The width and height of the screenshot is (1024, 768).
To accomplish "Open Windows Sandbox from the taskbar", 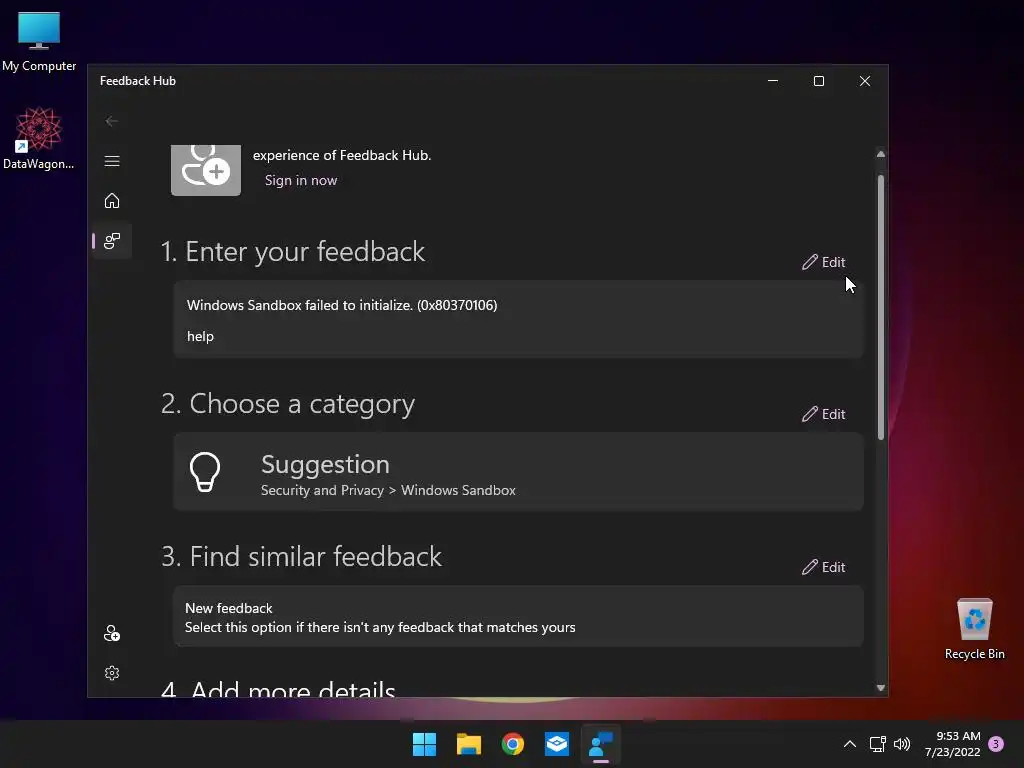I will [556, 744].
